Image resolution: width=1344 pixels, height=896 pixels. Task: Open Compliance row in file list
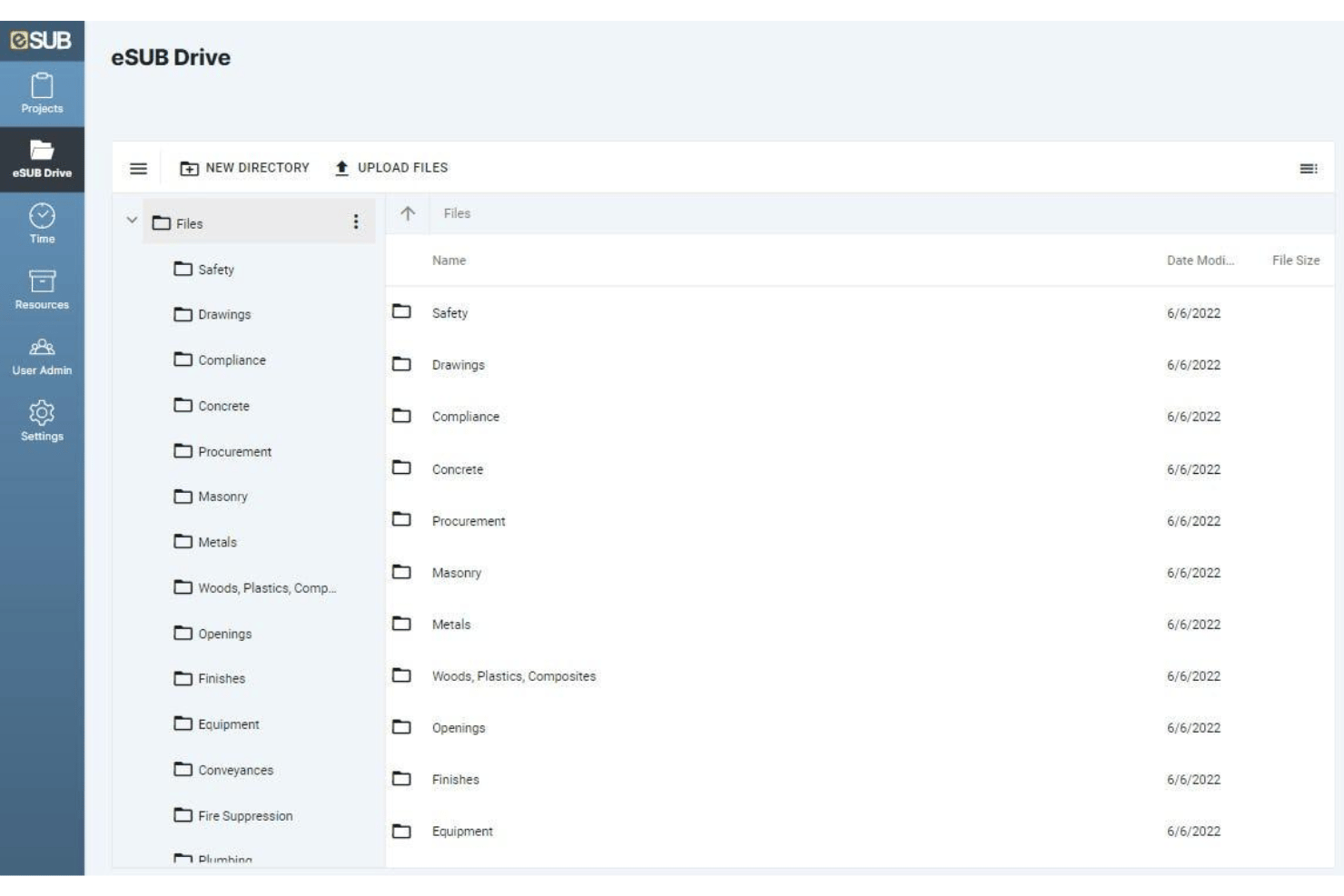point(860,417)
